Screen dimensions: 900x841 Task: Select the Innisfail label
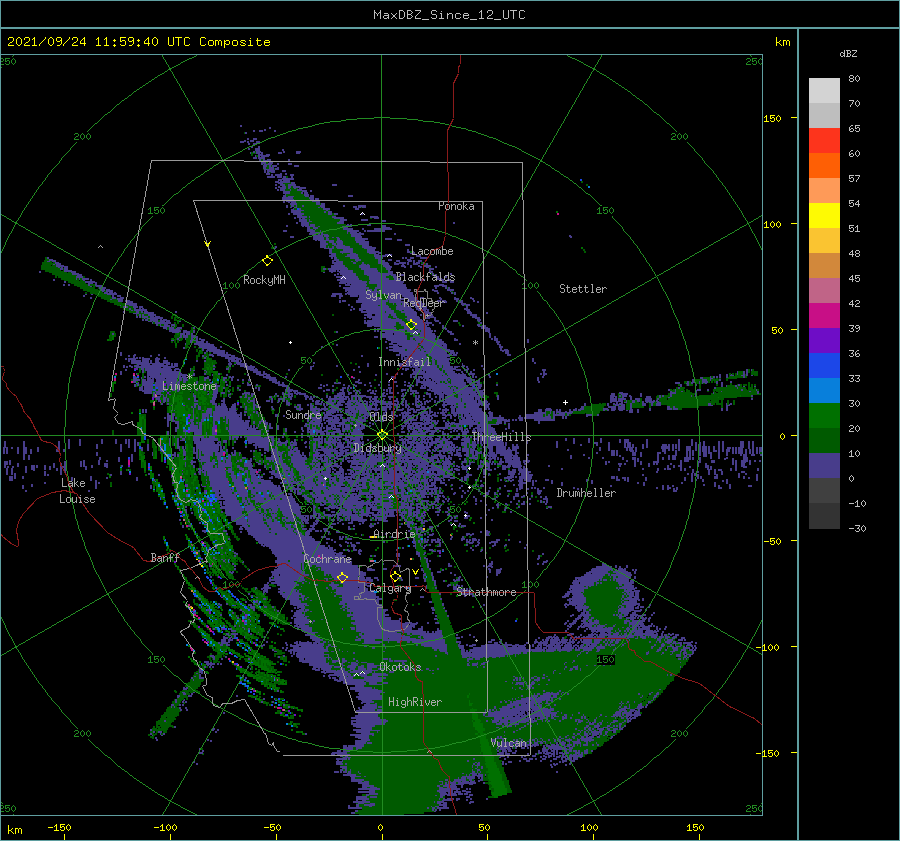tap(404, 362)
